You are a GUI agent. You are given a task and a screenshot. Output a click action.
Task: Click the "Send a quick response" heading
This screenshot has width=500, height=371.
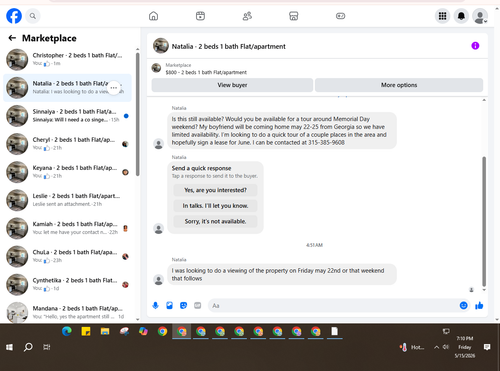(x=201, y=168)
